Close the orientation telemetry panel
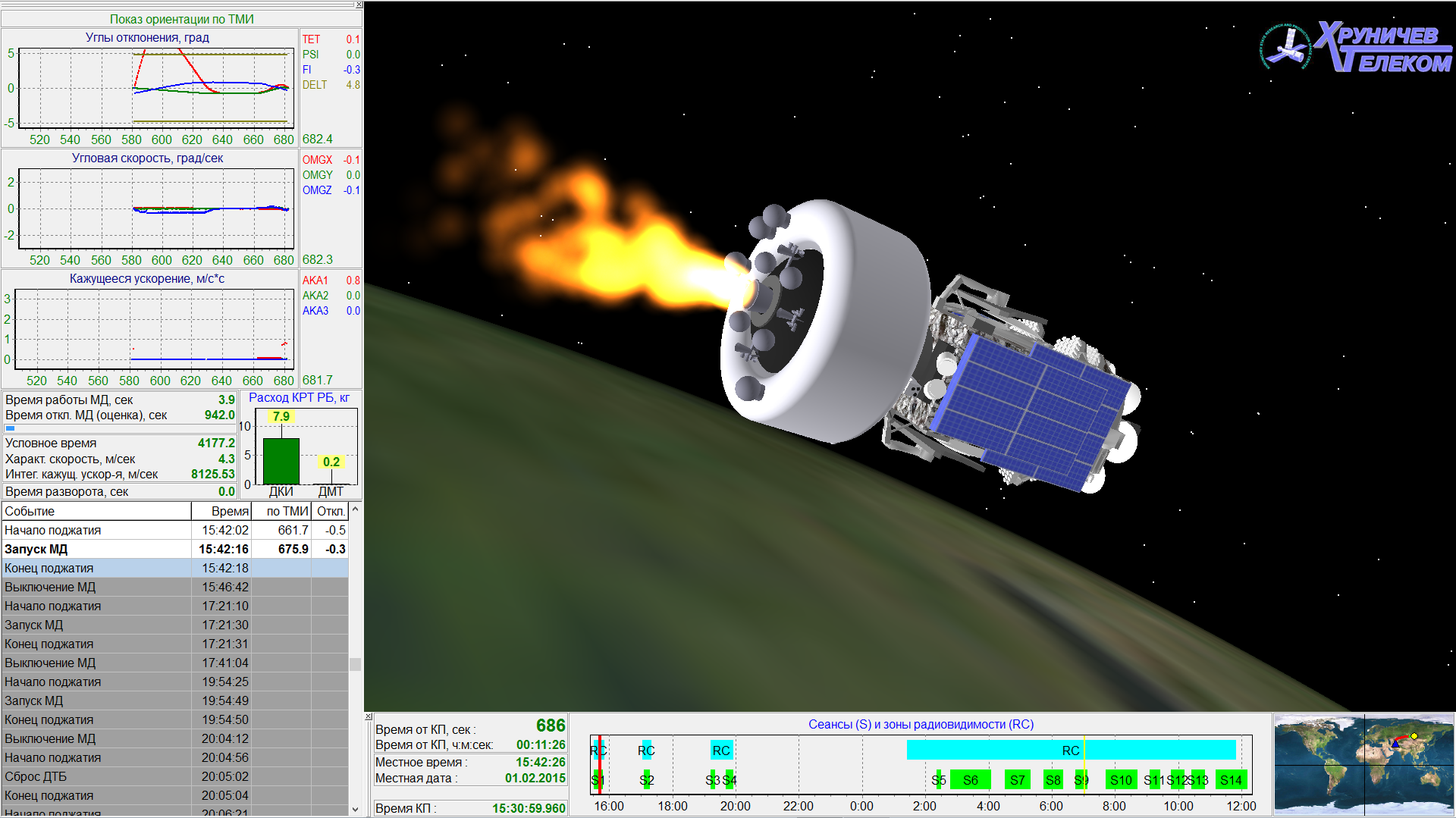 click(359, 5)
